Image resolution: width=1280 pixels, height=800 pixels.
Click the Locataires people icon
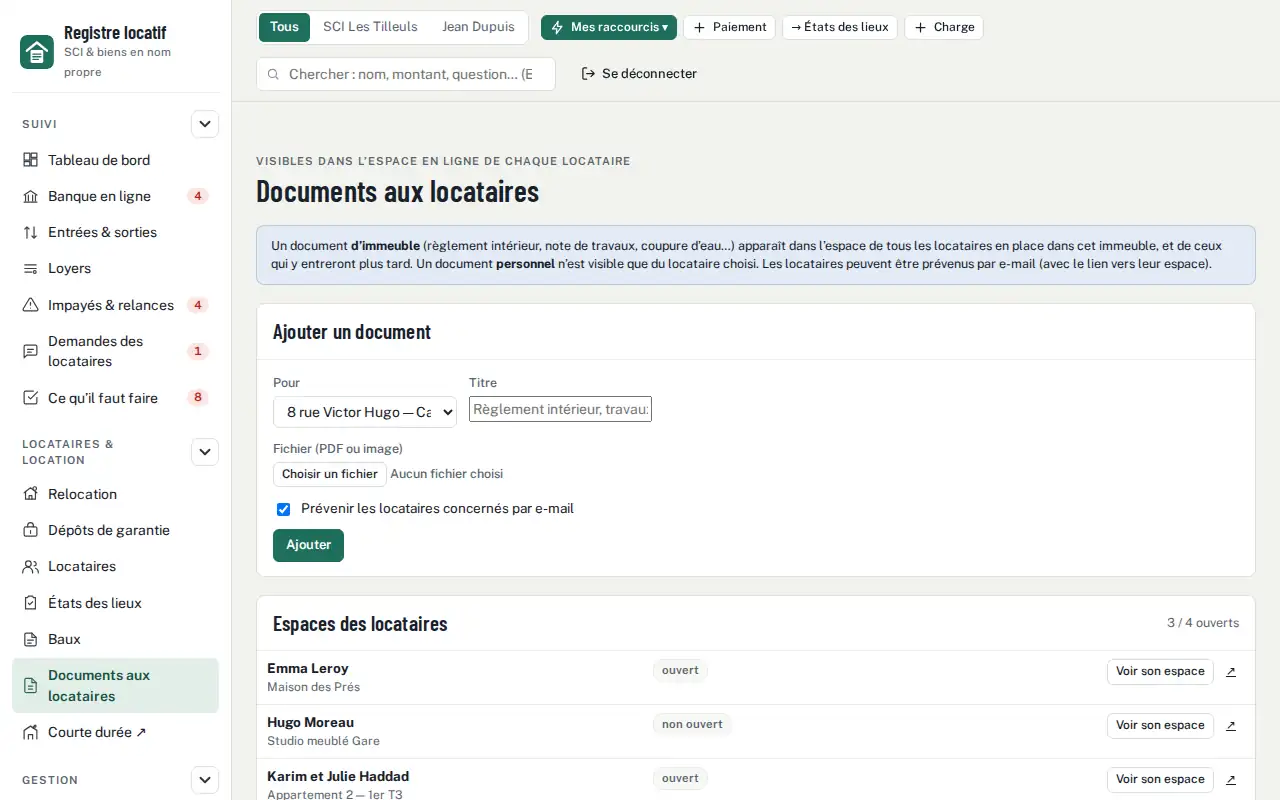click(x=30, y=566)
